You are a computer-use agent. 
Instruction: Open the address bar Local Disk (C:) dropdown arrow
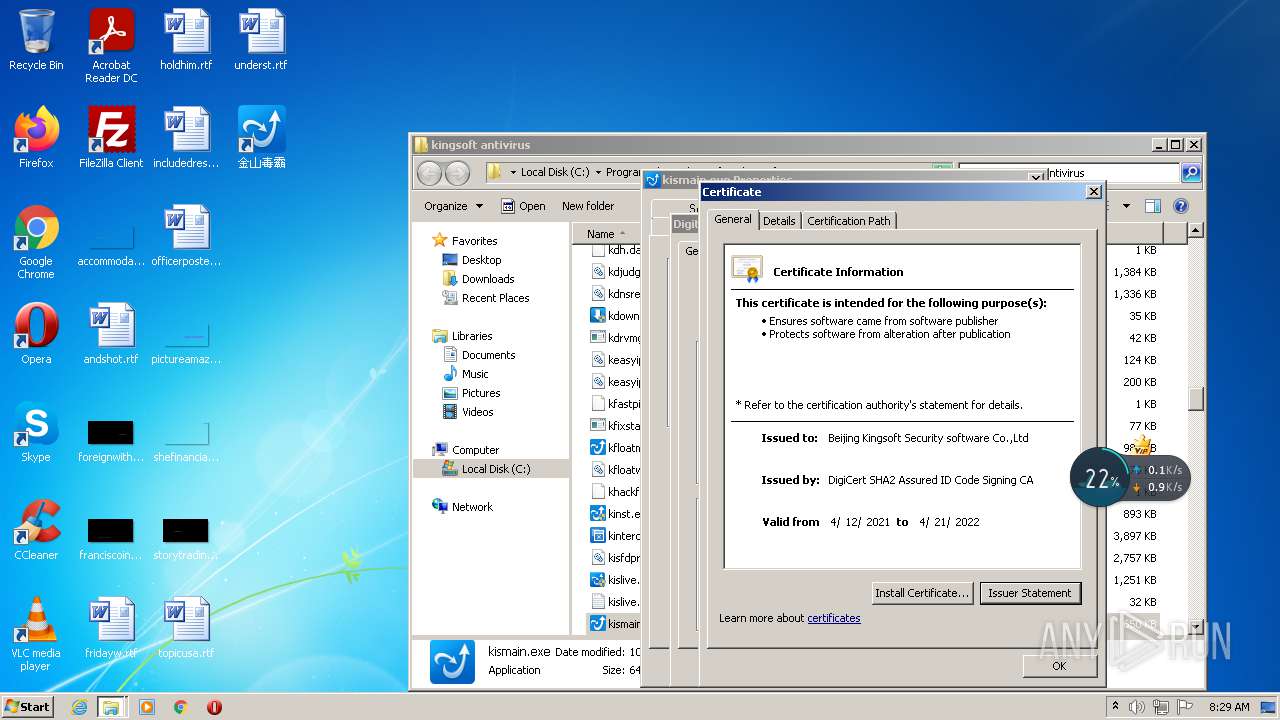(597, 172)
